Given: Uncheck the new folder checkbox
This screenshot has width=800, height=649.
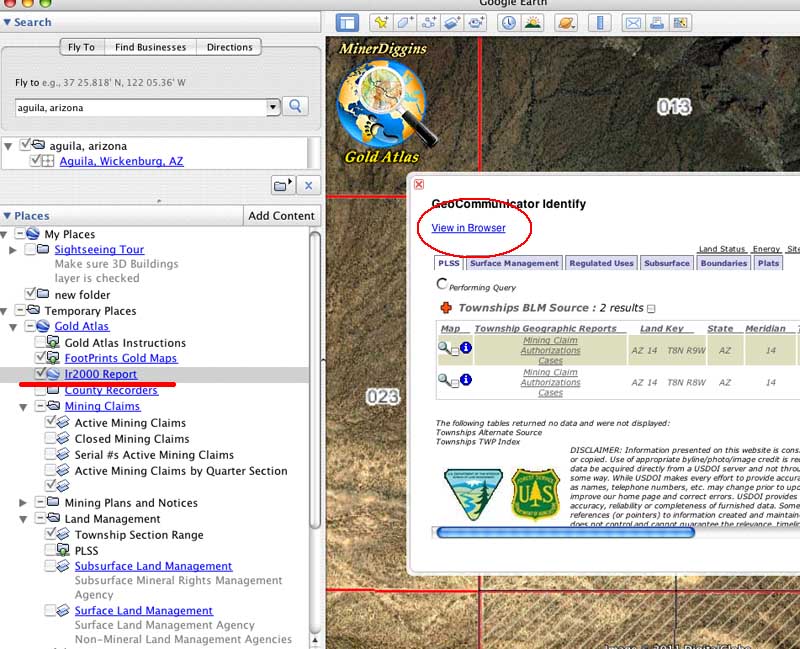Looking at the screenshot, I should point(30,293).
